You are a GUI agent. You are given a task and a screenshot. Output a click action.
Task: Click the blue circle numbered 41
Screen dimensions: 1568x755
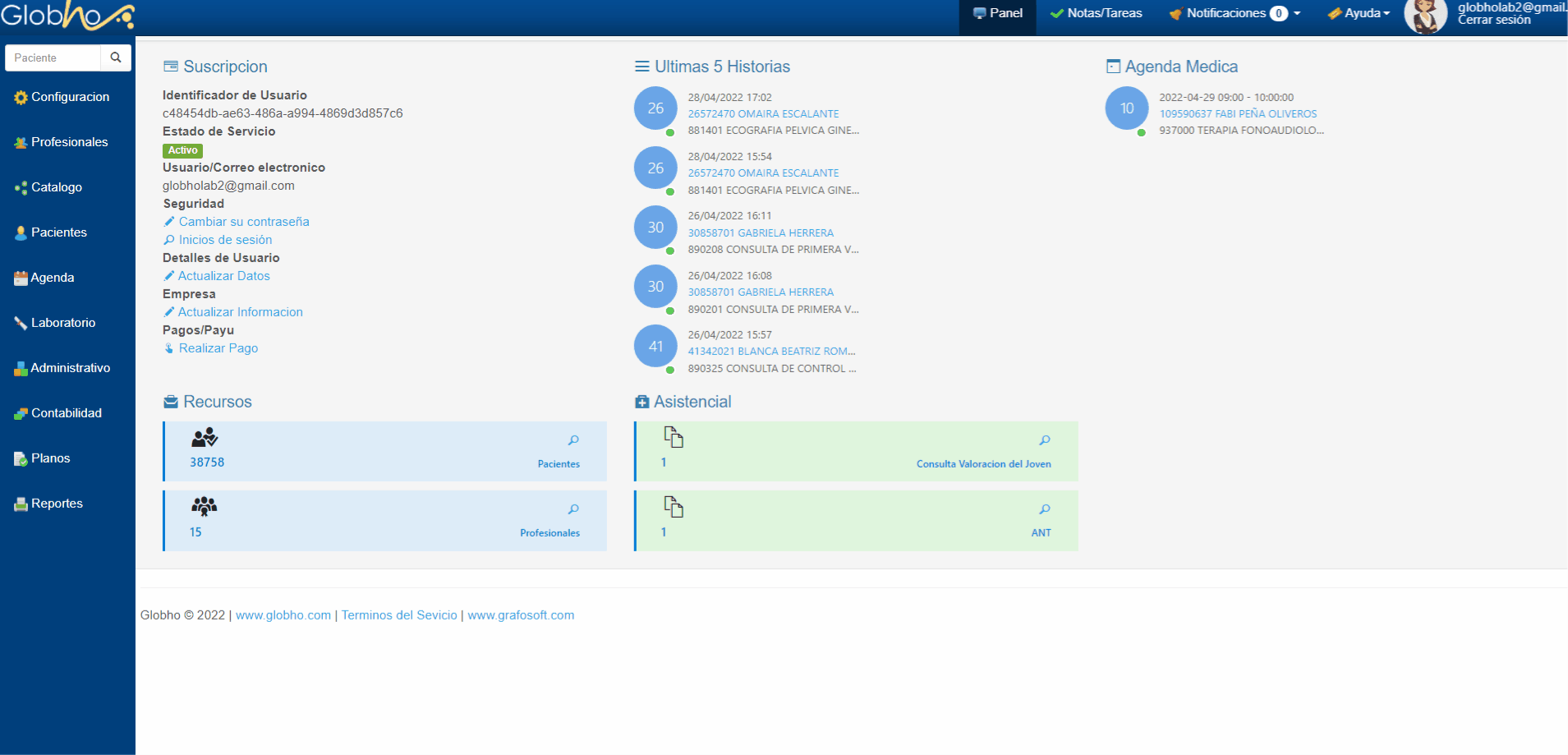point(655,347)
